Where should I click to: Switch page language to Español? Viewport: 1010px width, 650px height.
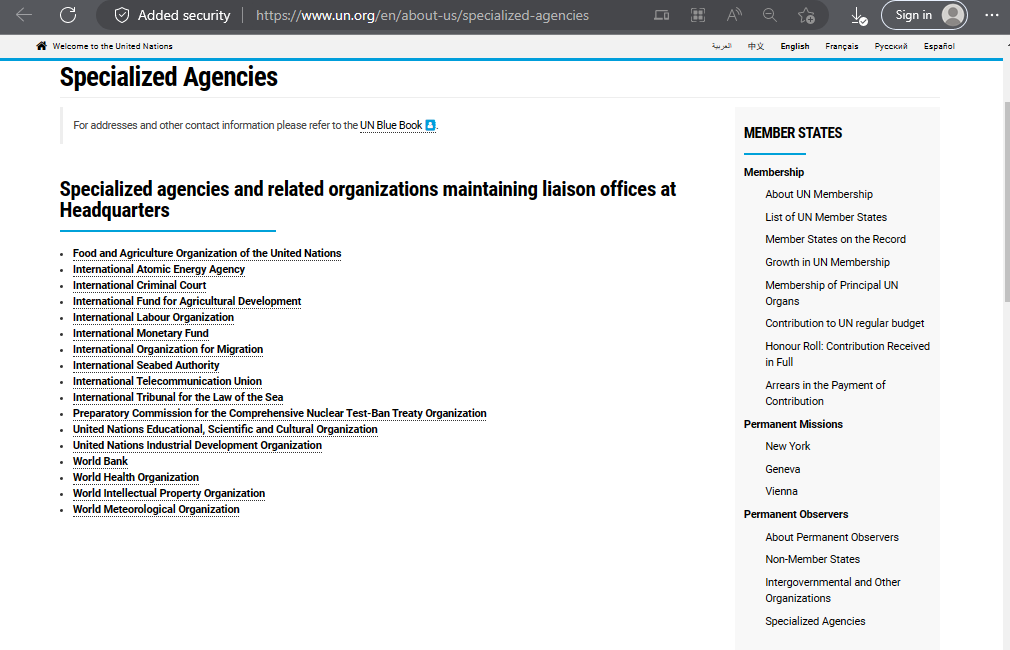[939, 46]
